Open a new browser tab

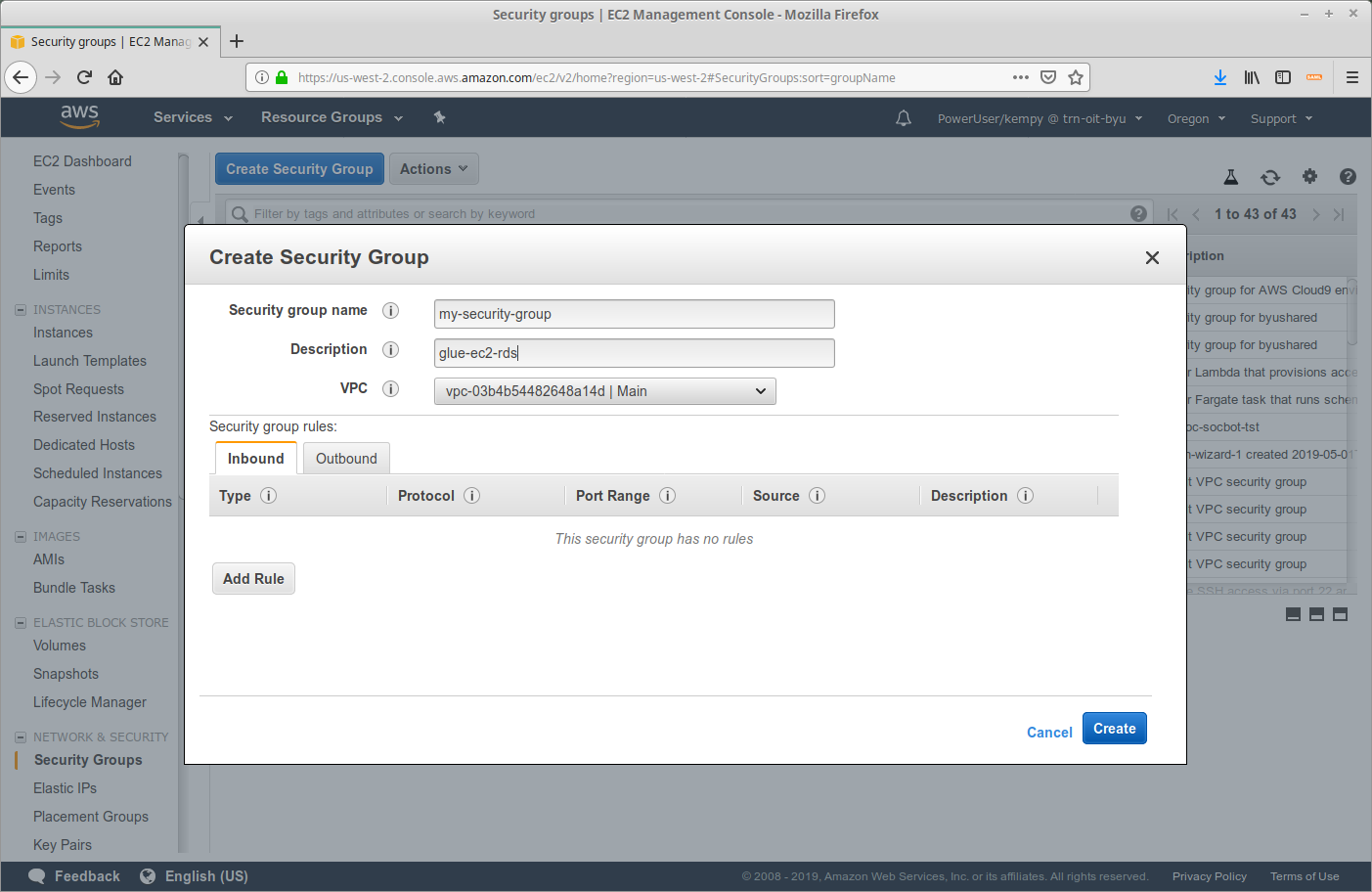point(237,41)
